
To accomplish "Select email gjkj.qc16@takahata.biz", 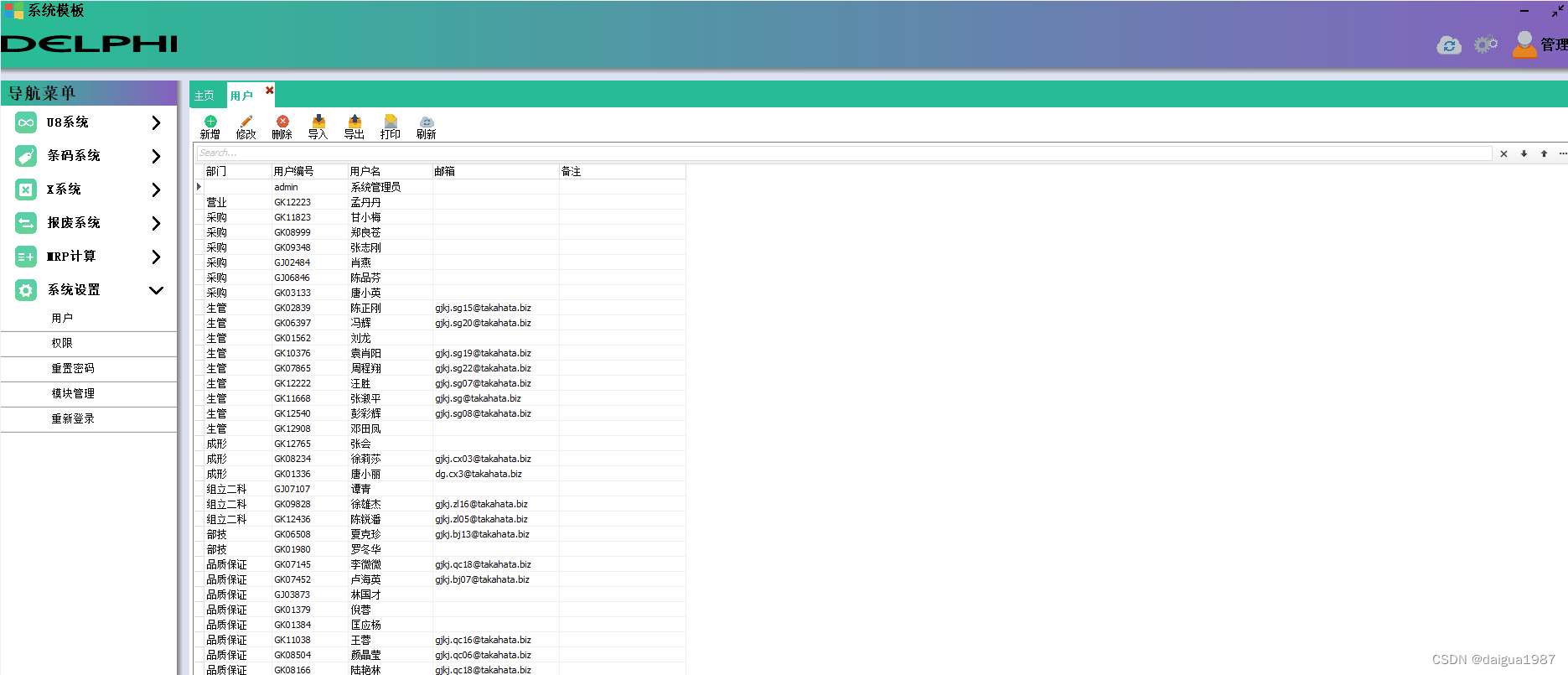I will coord(495,640).
